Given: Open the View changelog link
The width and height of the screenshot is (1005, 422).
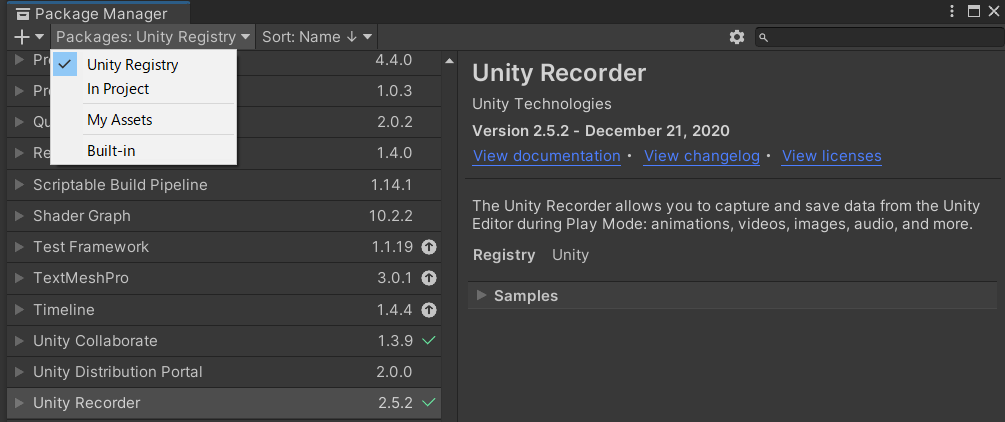Looking at the screenshot, I should coord(702,156).
